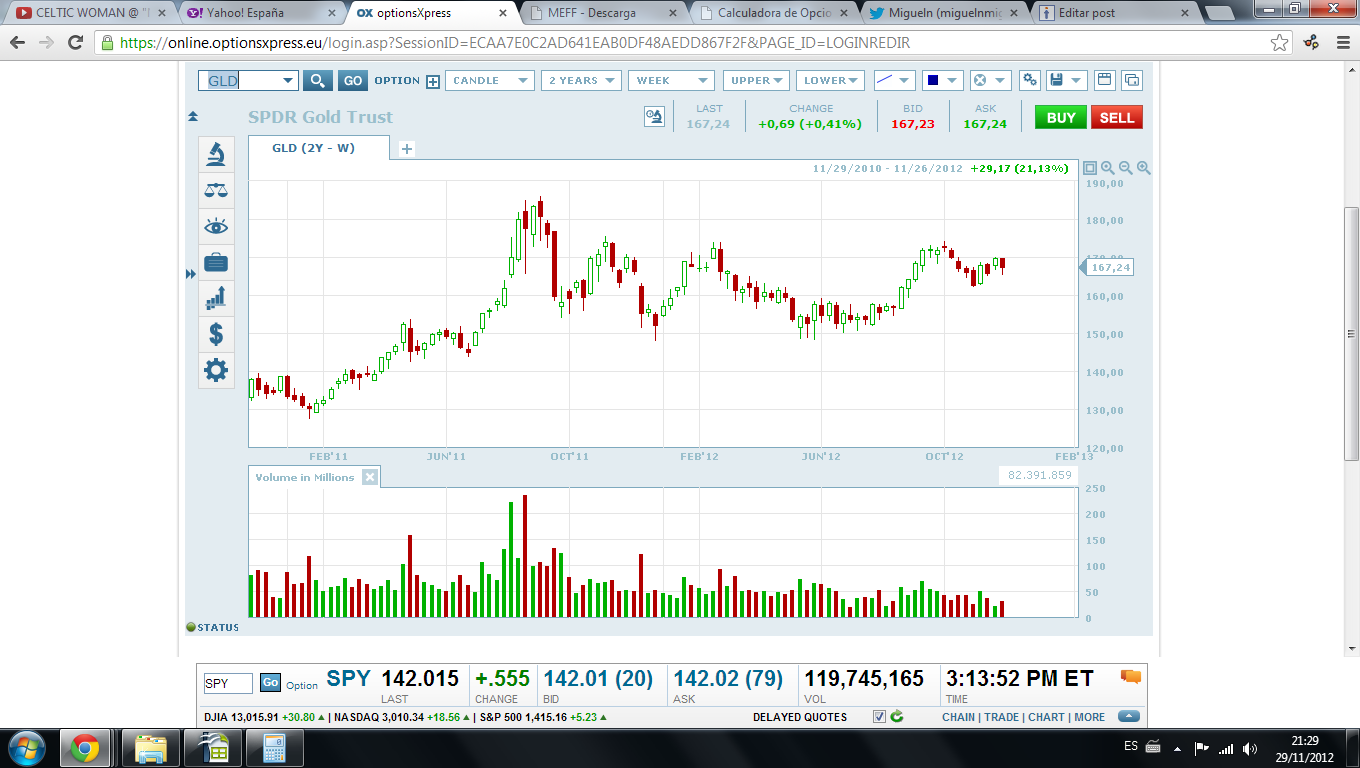1360x768 pixels.
Task: Open the CHART link in quote bar
Action: tap(1046, 717)
